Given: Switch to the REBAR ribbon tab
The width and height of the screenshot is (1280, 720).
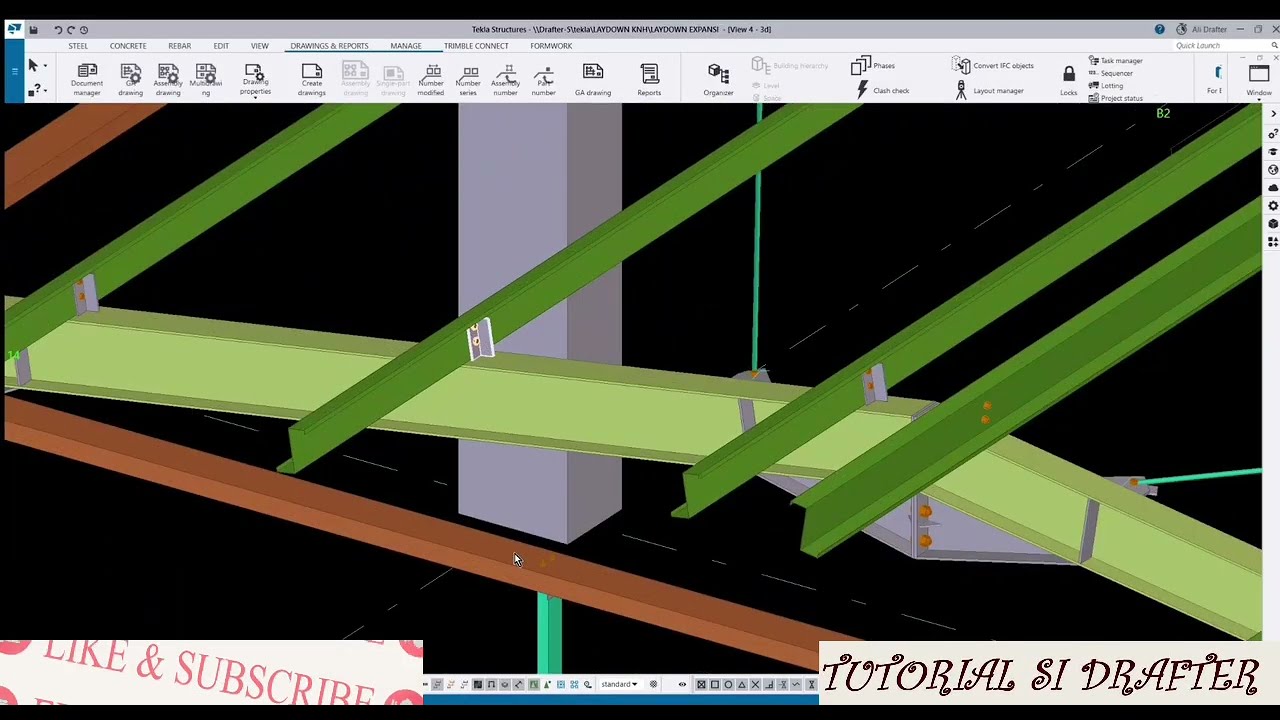Looking at the screenshot, I should [x=180, y=46].
